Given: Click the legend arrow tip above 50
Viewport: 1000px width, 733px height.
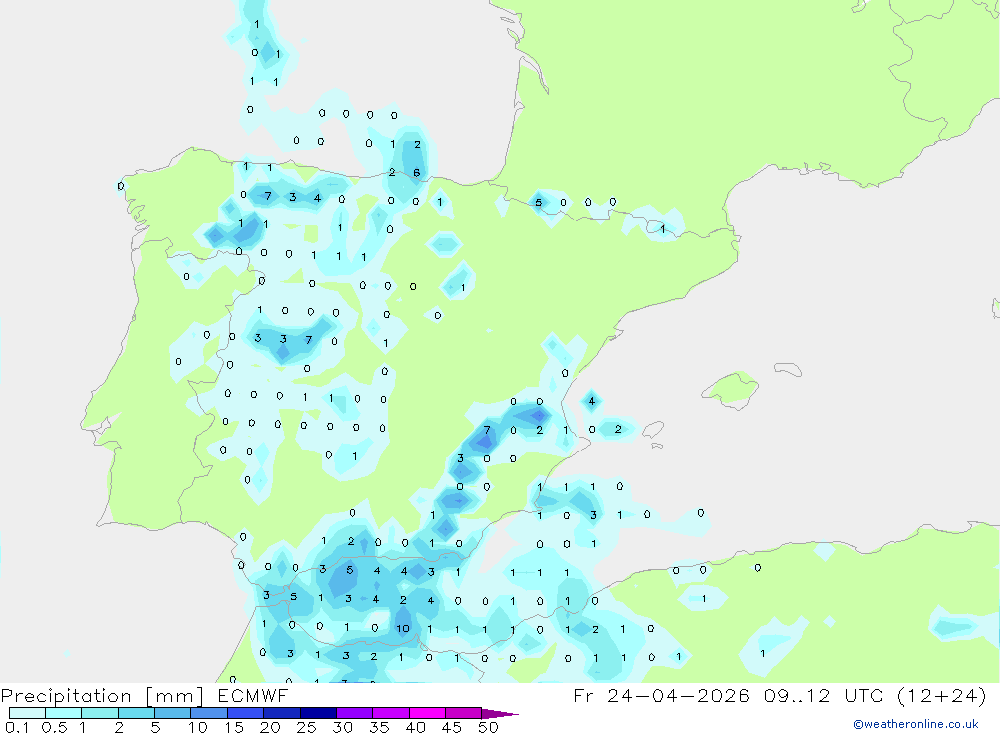Looking at the screenshot, I should coord(501,714).
